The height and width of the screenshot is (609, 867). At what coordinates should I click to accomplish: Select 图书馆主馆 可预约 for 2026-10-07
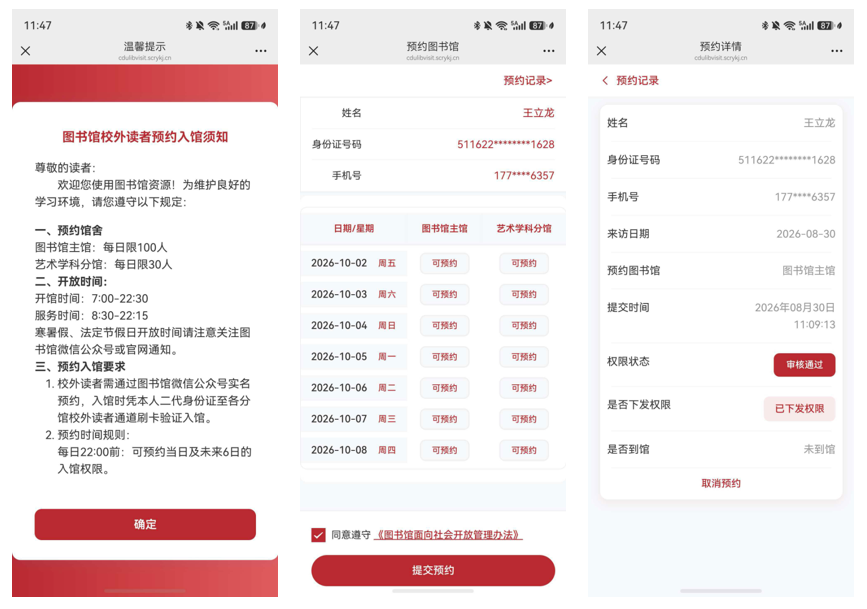point(445,419)
